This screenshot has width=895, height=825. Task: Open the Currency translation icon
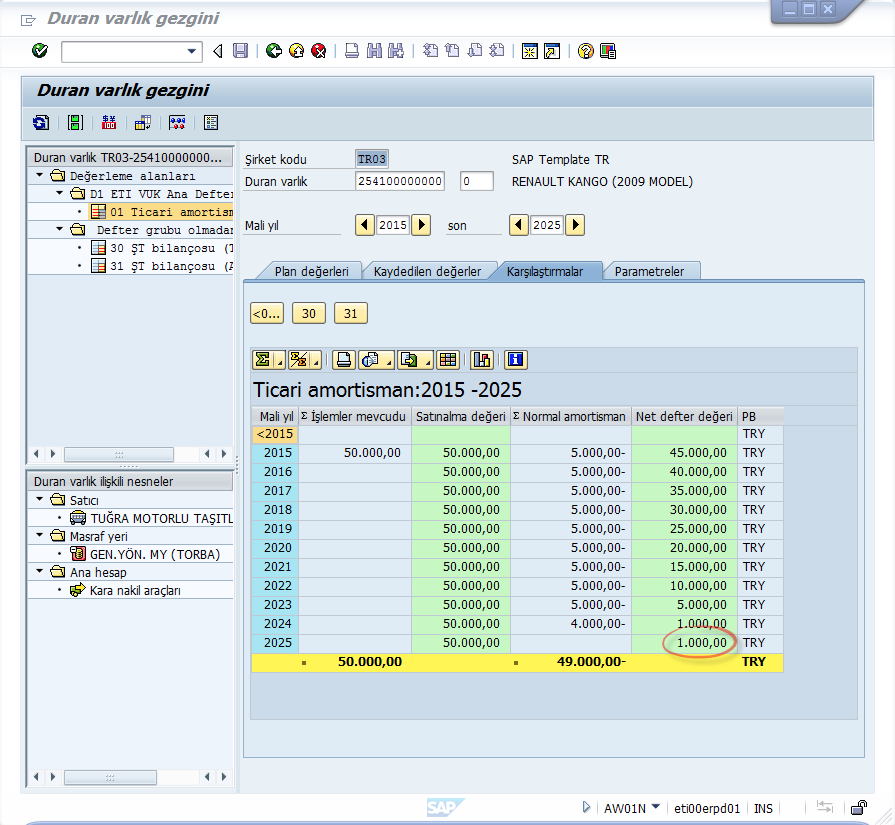click(108, 122)
